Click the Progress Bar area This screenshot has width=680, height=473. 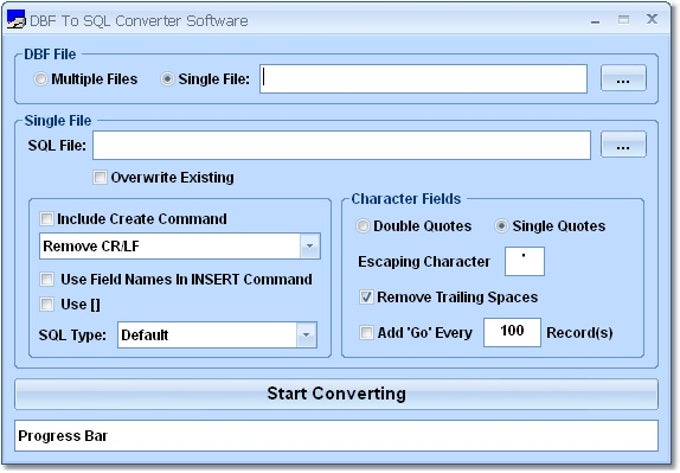336,436
